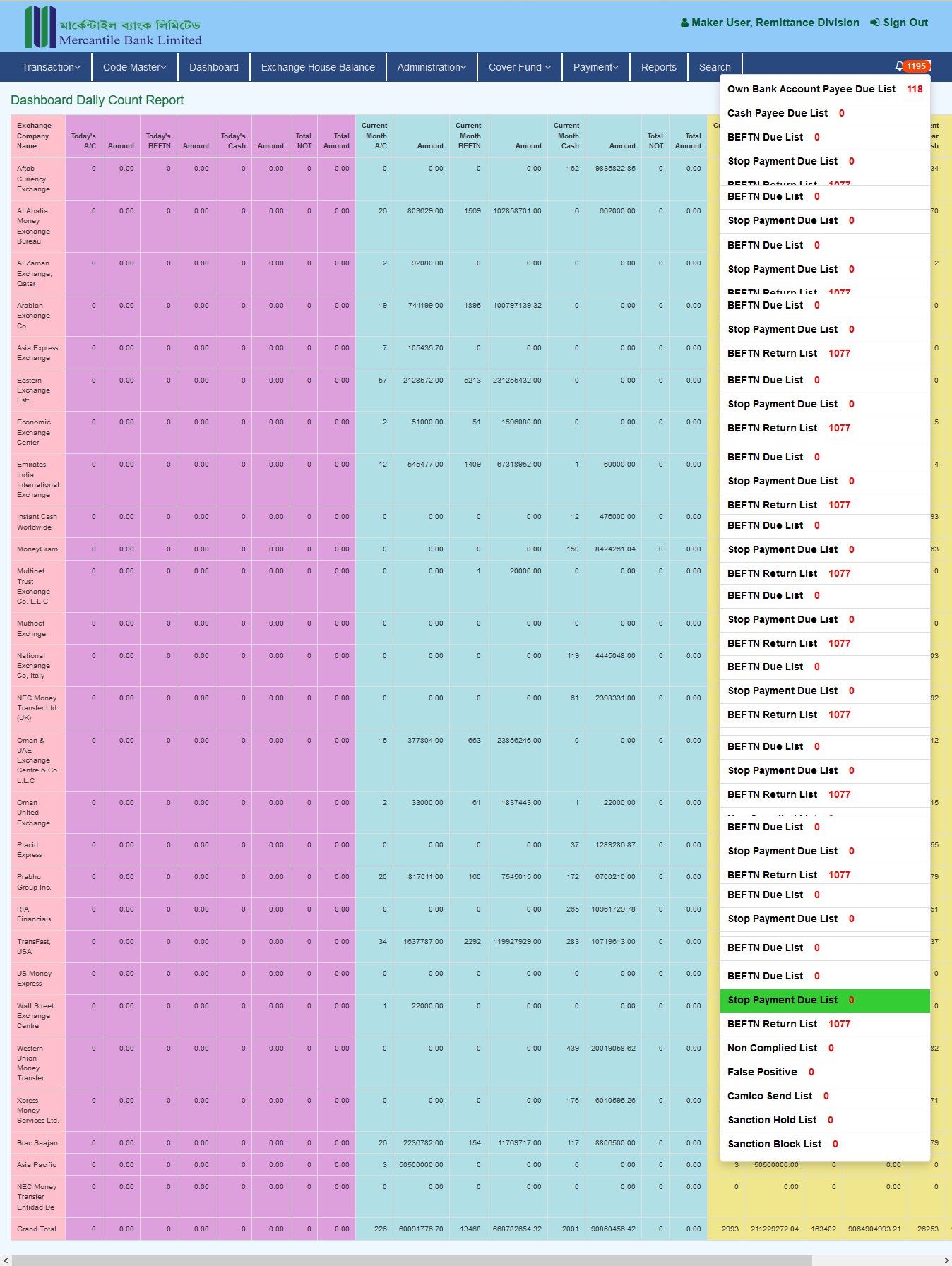Viewport: 952px width, 1266px height.
Task: Select the Oman & UAE Exchange Centre row
Action: click(x=38, y=760)
